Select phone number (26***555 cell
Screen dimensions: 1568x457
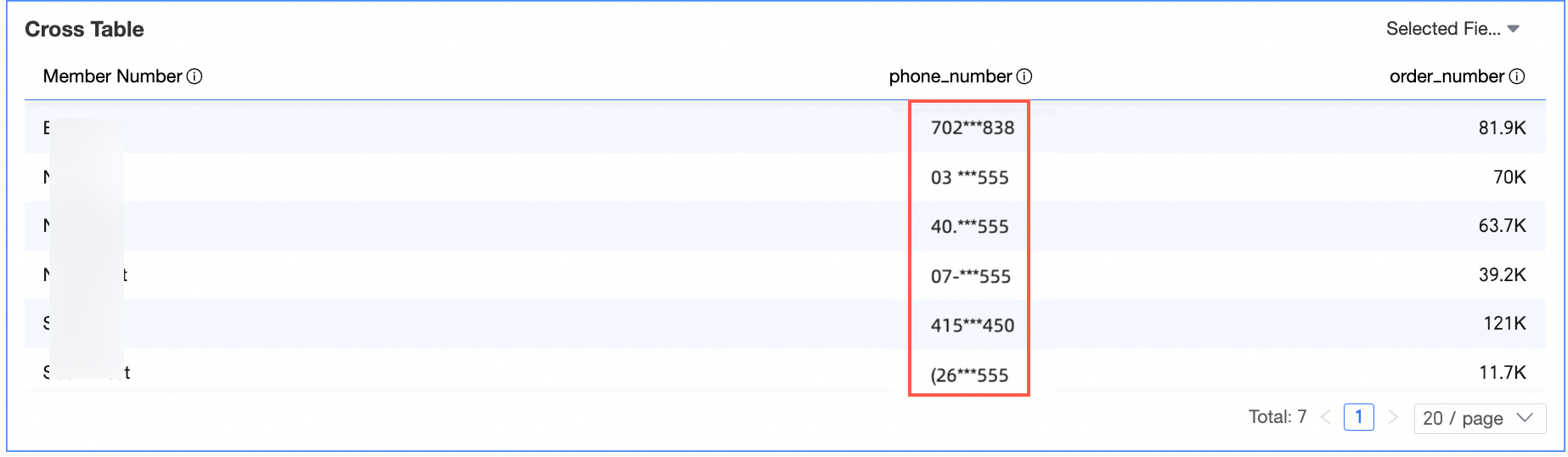coord(970,375)
